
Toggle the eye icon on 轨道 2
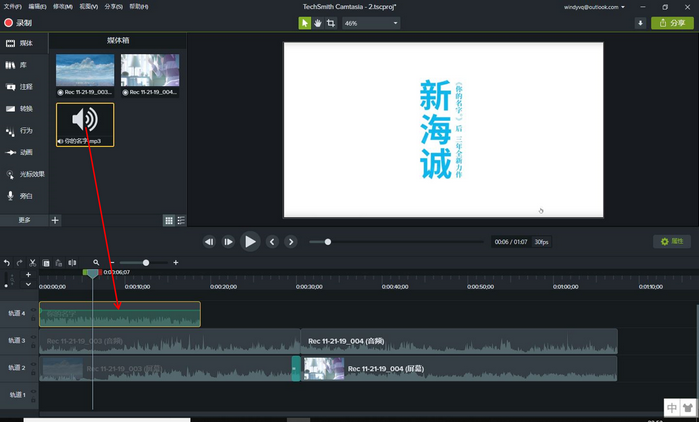coord(33,365)
